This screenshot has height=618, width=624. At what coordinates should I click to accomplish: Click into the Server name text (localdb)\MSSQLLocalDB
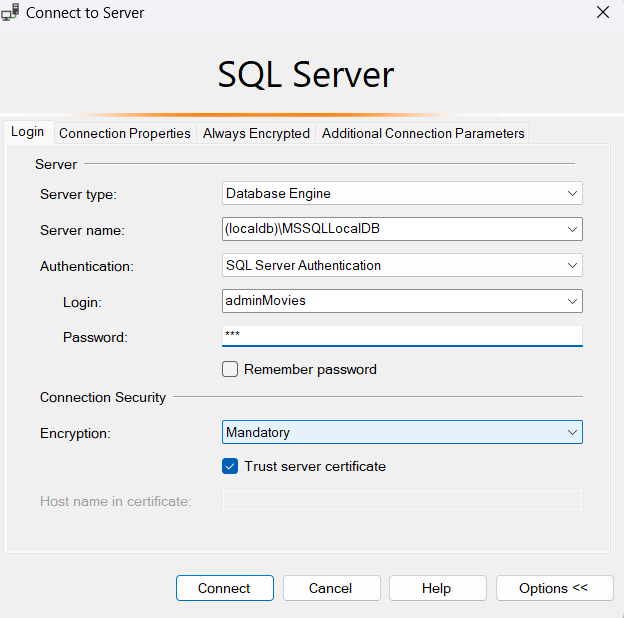pos(302,229)
